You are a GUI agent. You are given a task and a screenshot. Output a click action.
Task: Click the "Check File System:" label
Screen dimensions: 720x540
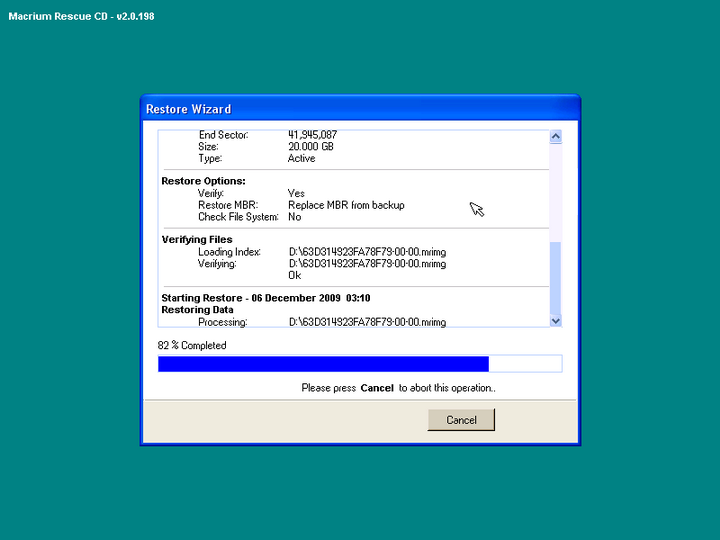(238, 217)
